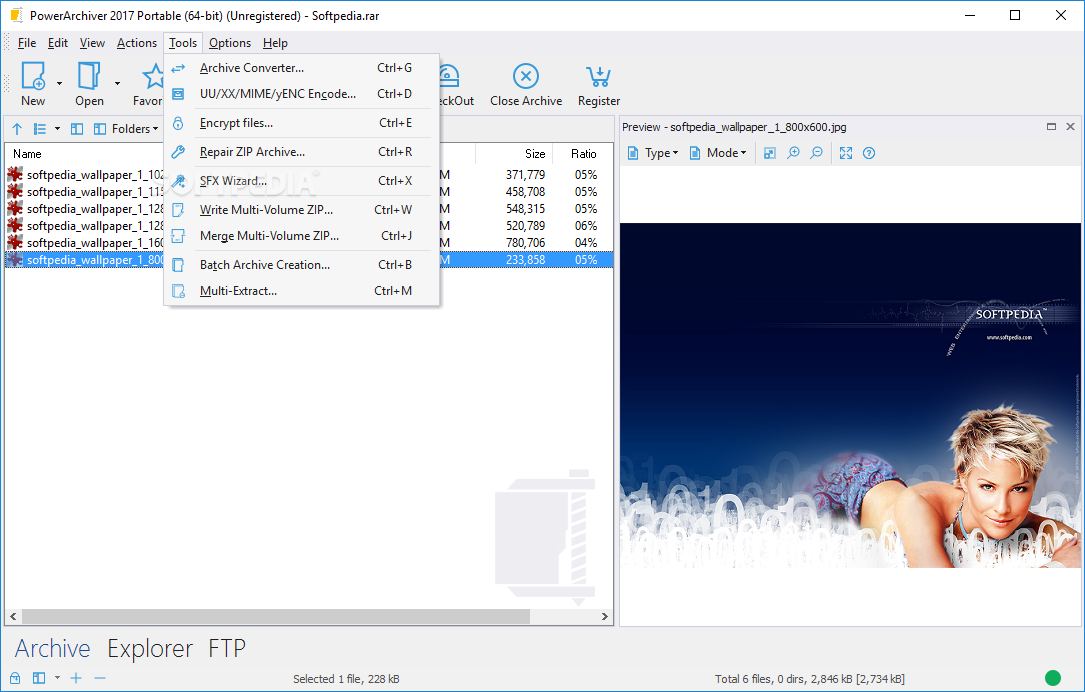The height and width of the screenshot is (692, 1085).
Task: Click the minus icon in status bar
Action: coord(100,678)
